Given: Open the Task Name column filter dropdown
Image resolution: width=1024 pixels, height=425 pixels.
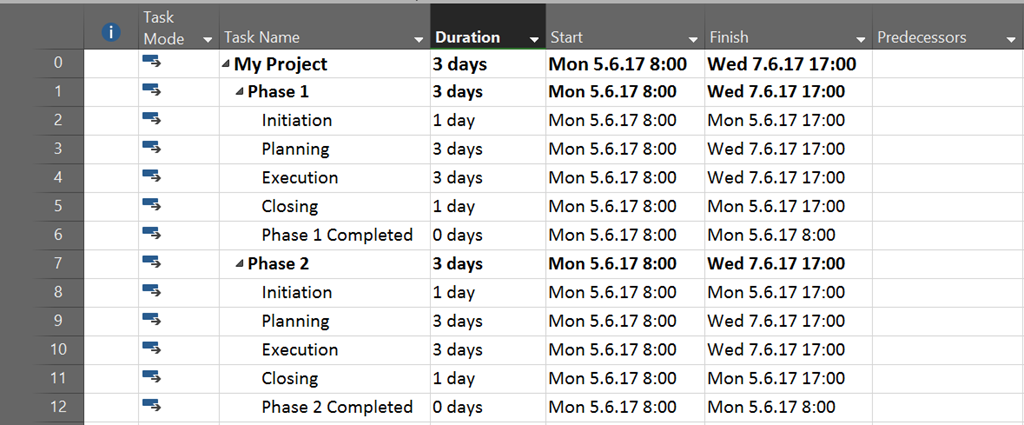Looking at the screenshot, I should 419,39.
